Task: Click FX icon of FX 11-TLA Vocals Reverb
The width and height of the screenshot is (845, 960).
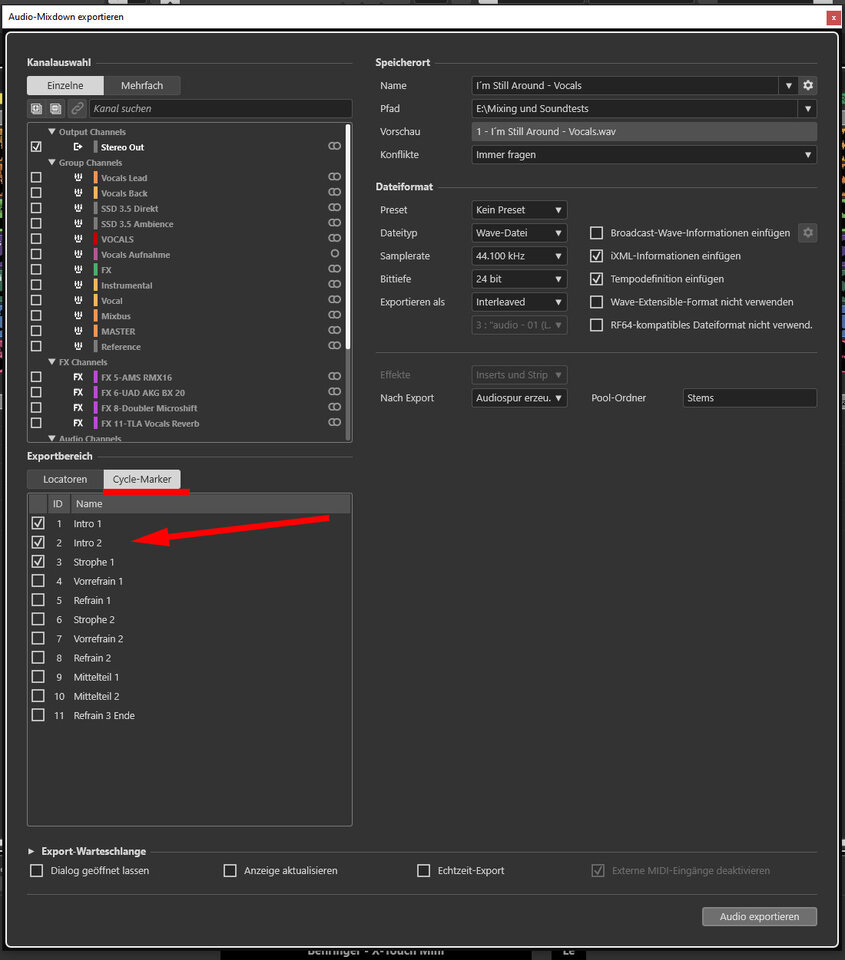Action: (78, 423)
